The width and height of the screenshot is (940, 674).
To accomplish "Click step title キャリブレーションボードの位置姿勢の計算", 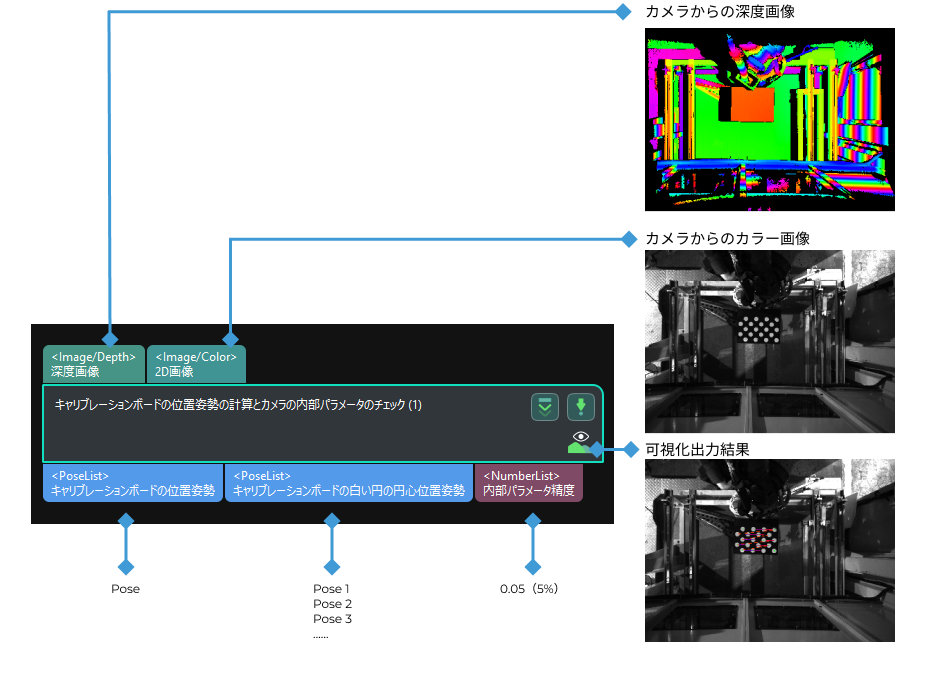I will pos(238,405).
